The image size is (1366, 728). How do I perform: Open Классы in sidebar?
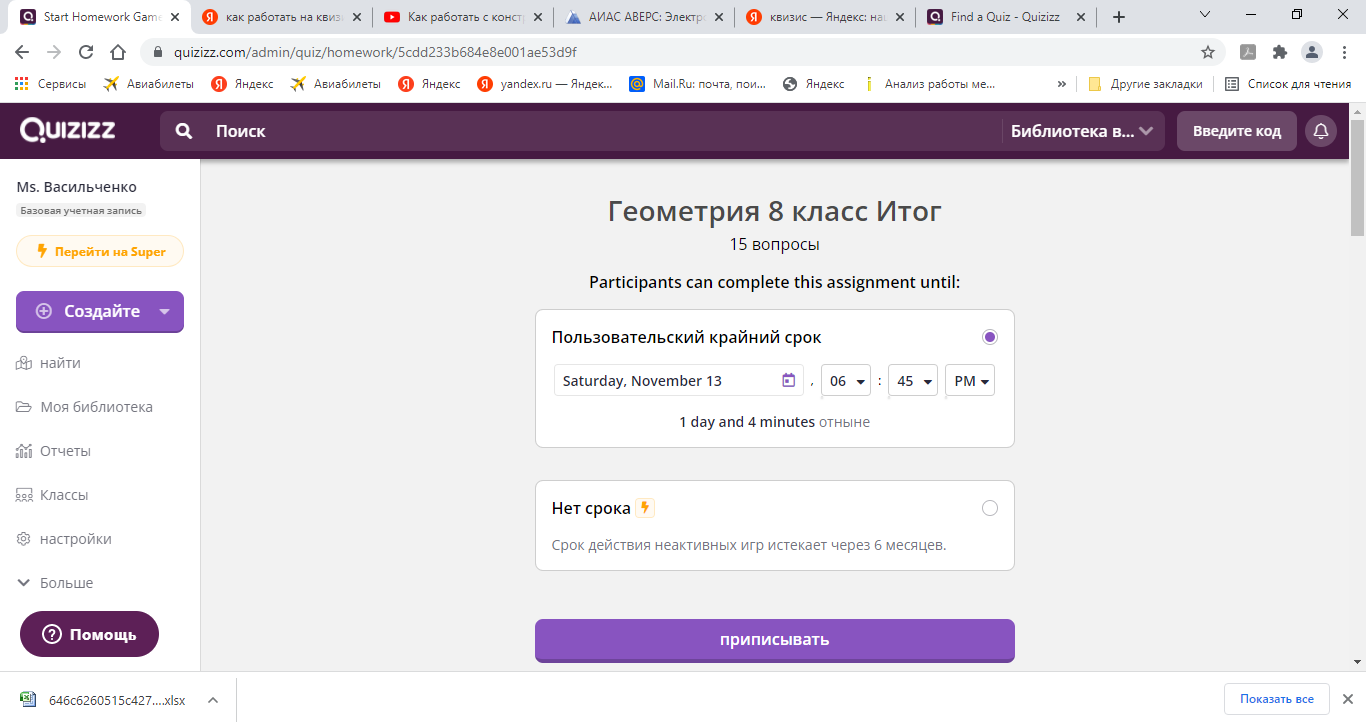(53, 495)
